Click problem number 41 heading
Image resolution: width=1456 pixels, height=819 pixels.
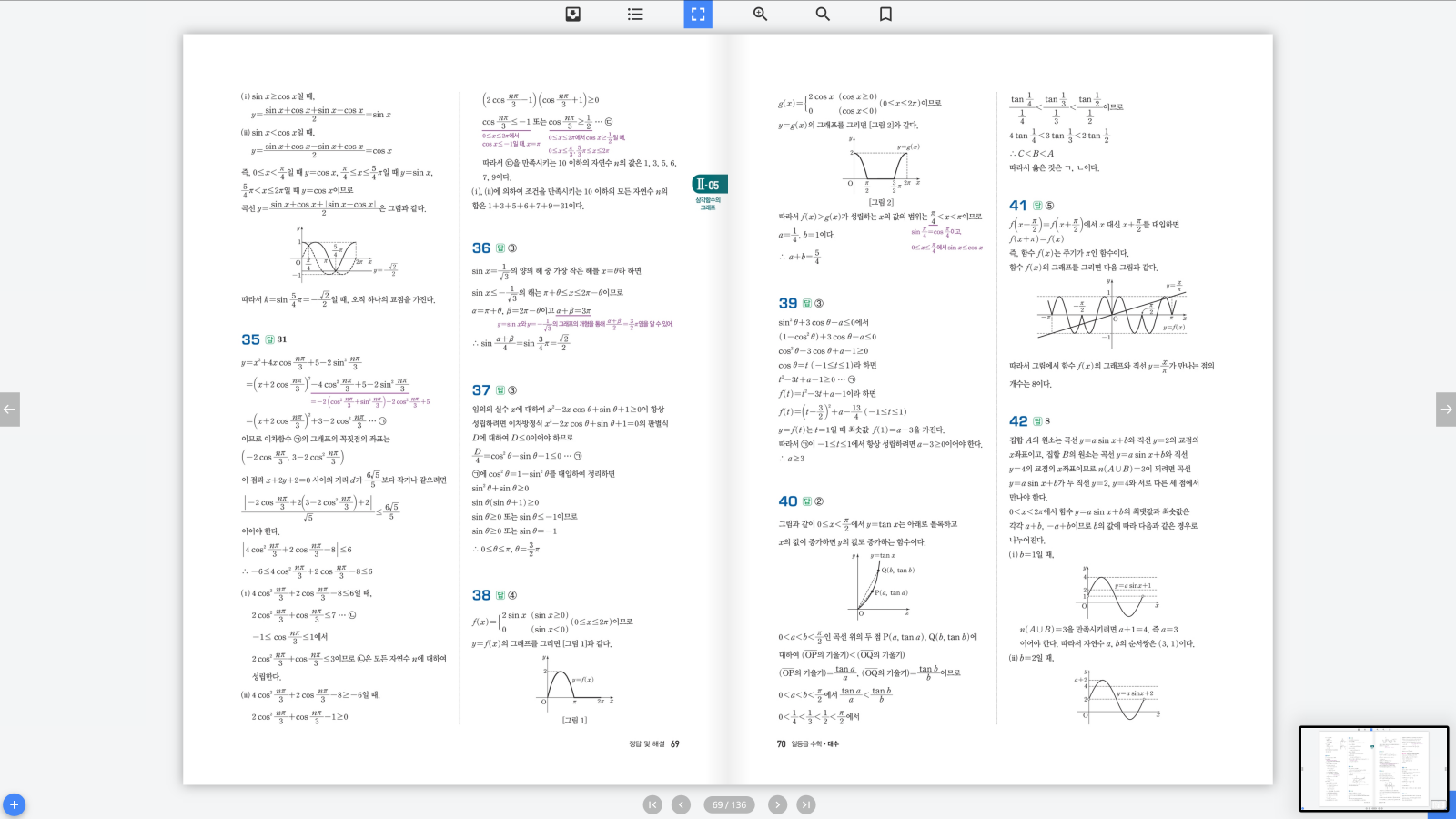pos(1017,206)
